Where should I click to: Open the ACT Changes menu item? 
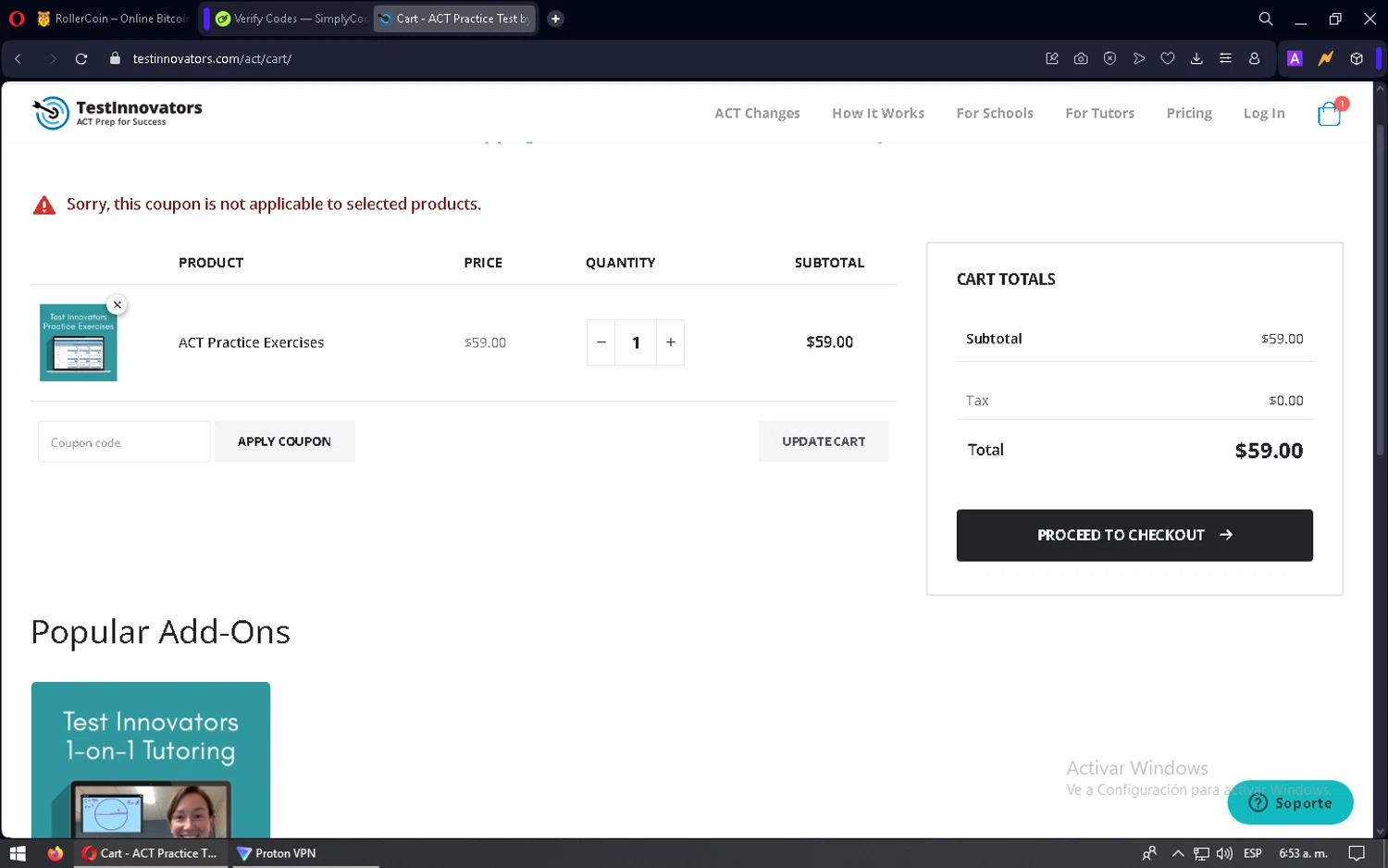pos(757,113)
